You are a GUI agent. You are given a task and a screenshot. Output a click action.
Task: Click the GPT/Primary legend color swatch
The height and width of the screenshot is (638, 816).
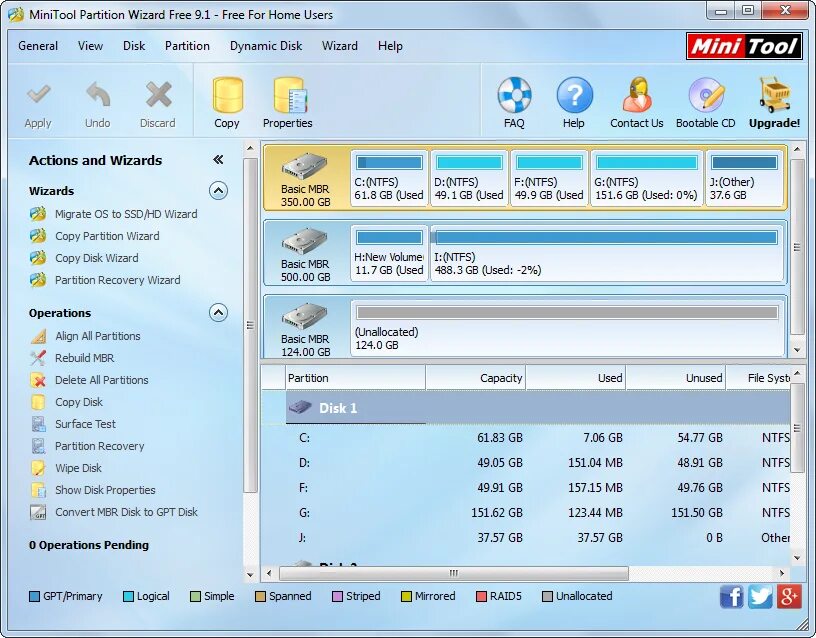tap(34, 596)
